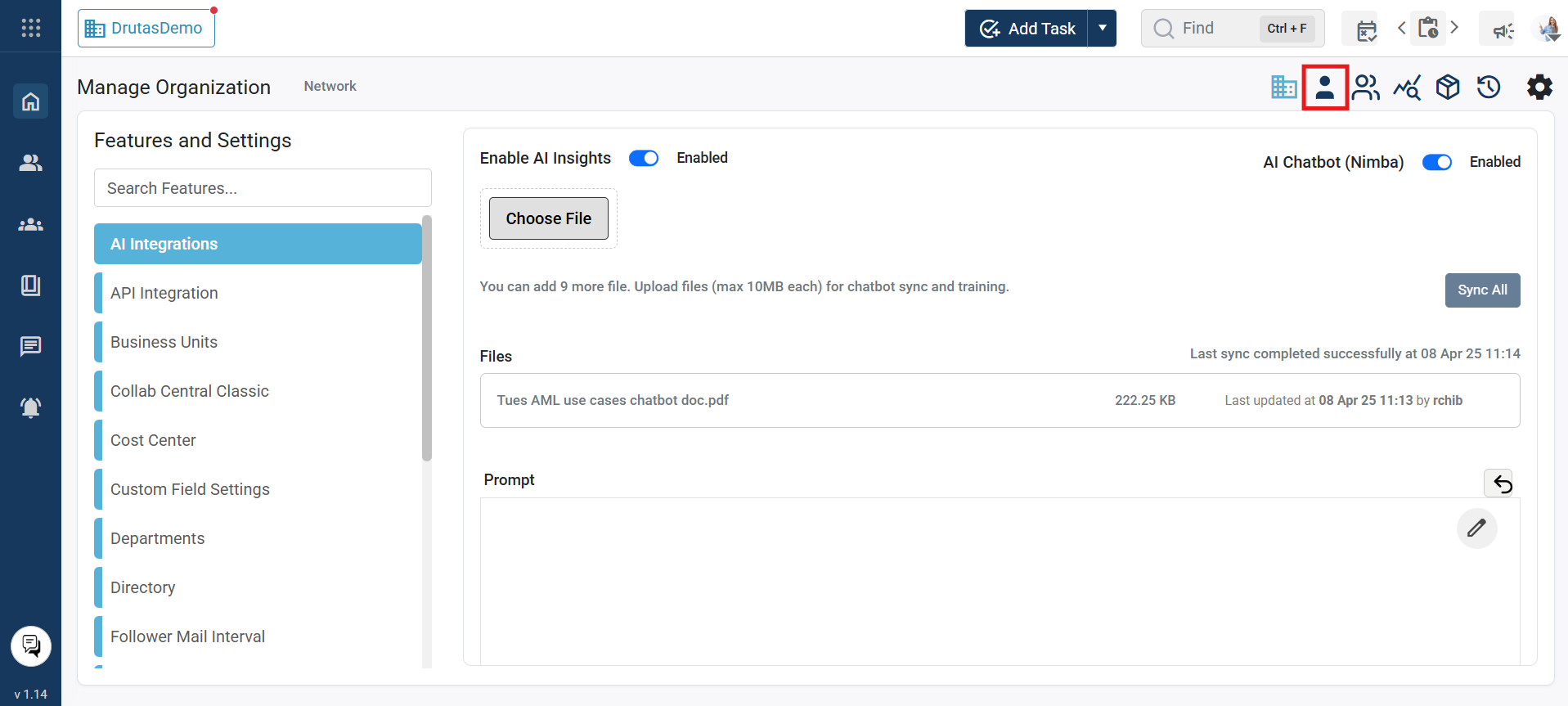Open the user profile avatar menu
Viewport: 1568px width, 706px height.
click(1548, 29)
